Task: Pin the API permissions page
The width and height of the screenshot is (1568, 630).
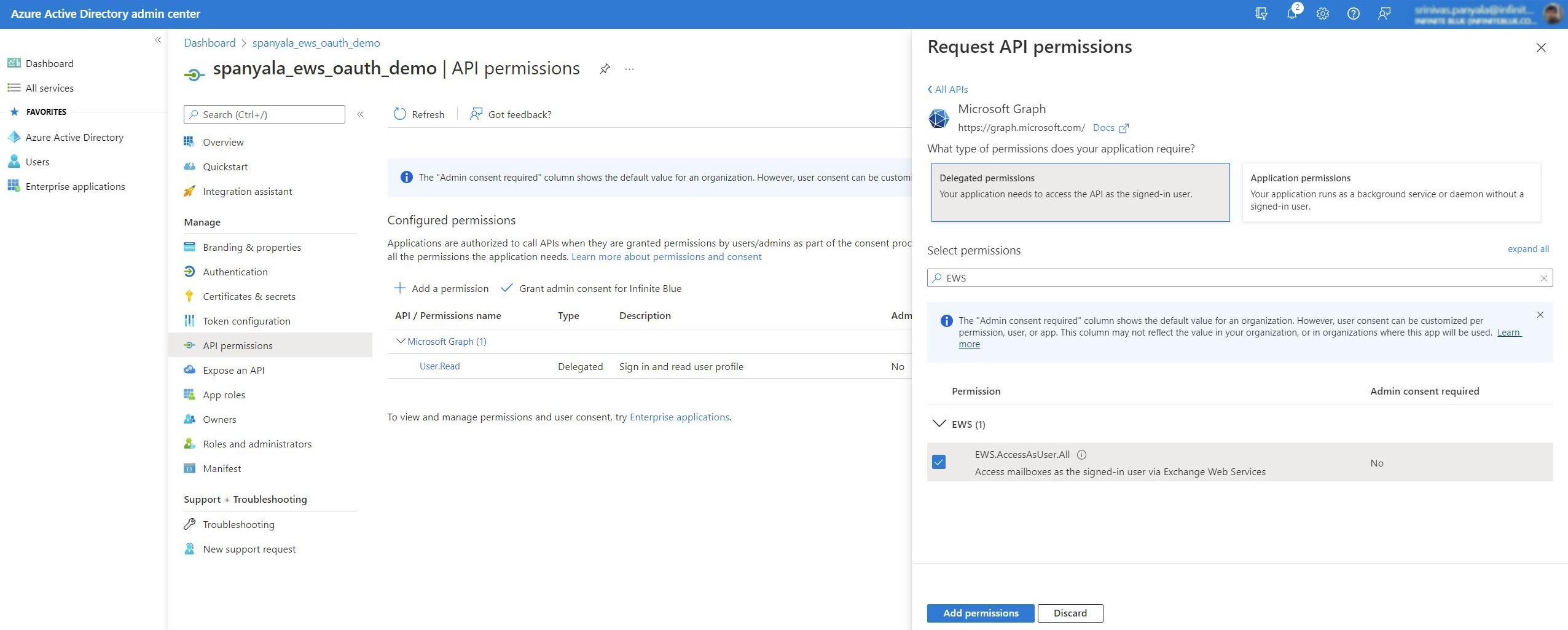Action: click(605, 68)
